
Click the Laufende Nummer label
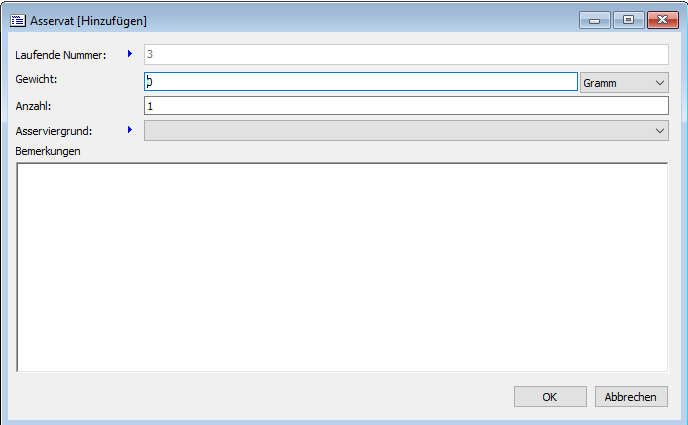tap(61, 54)
